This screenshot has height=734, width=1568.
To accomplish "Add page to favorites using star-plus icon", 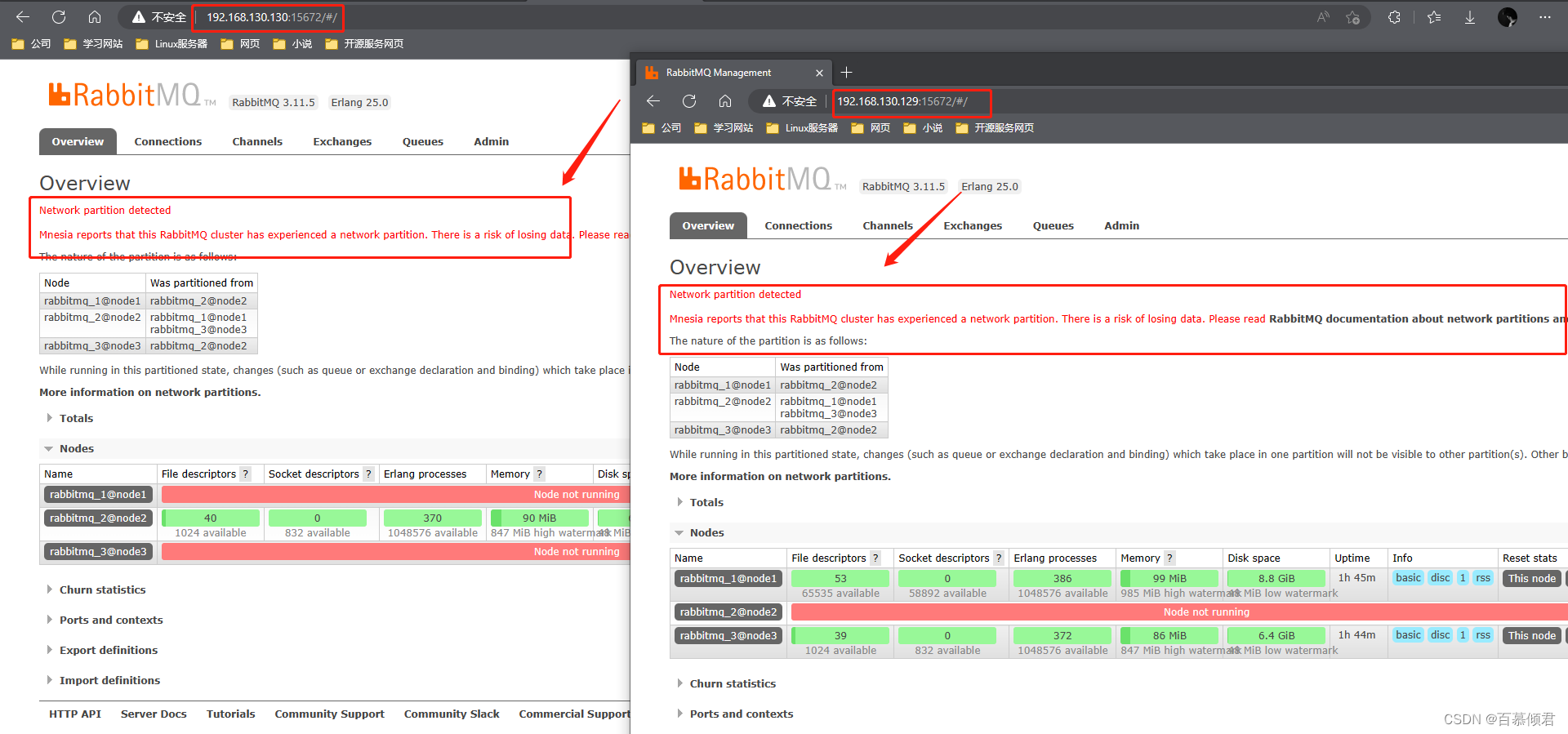I will tap(1353, 17).
